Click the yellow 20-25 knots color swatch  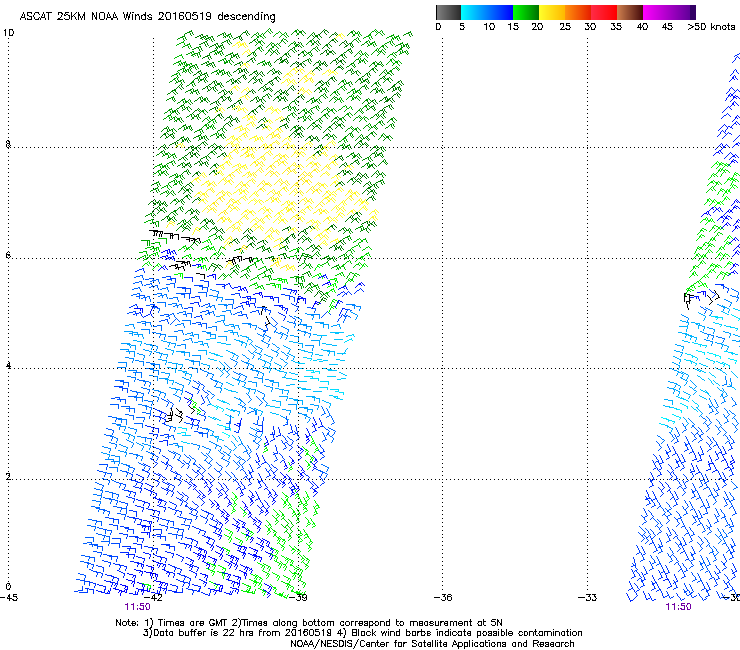552,12
